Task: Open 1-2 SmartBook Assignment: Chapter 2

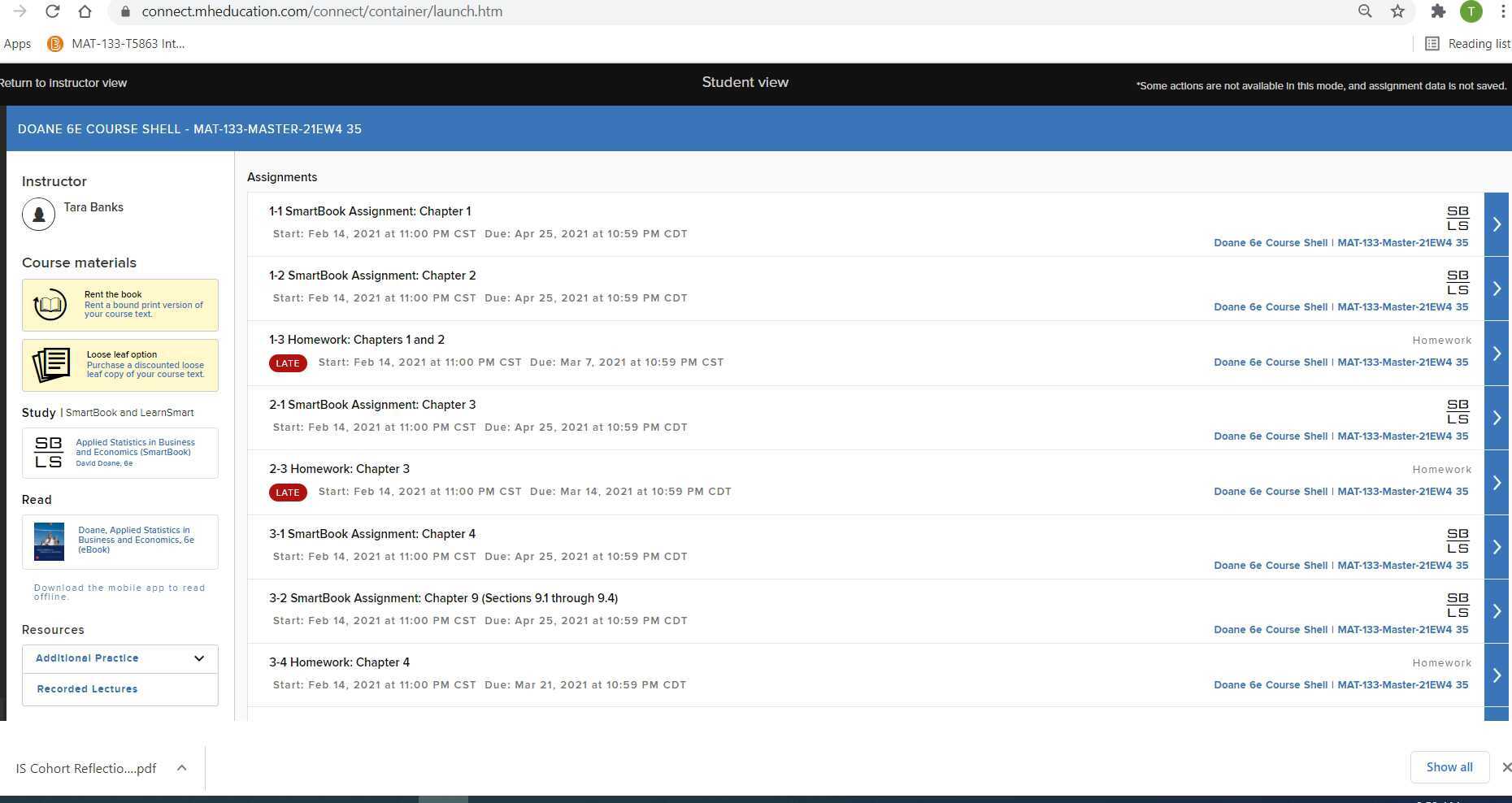Action: (x=372, y=276)
